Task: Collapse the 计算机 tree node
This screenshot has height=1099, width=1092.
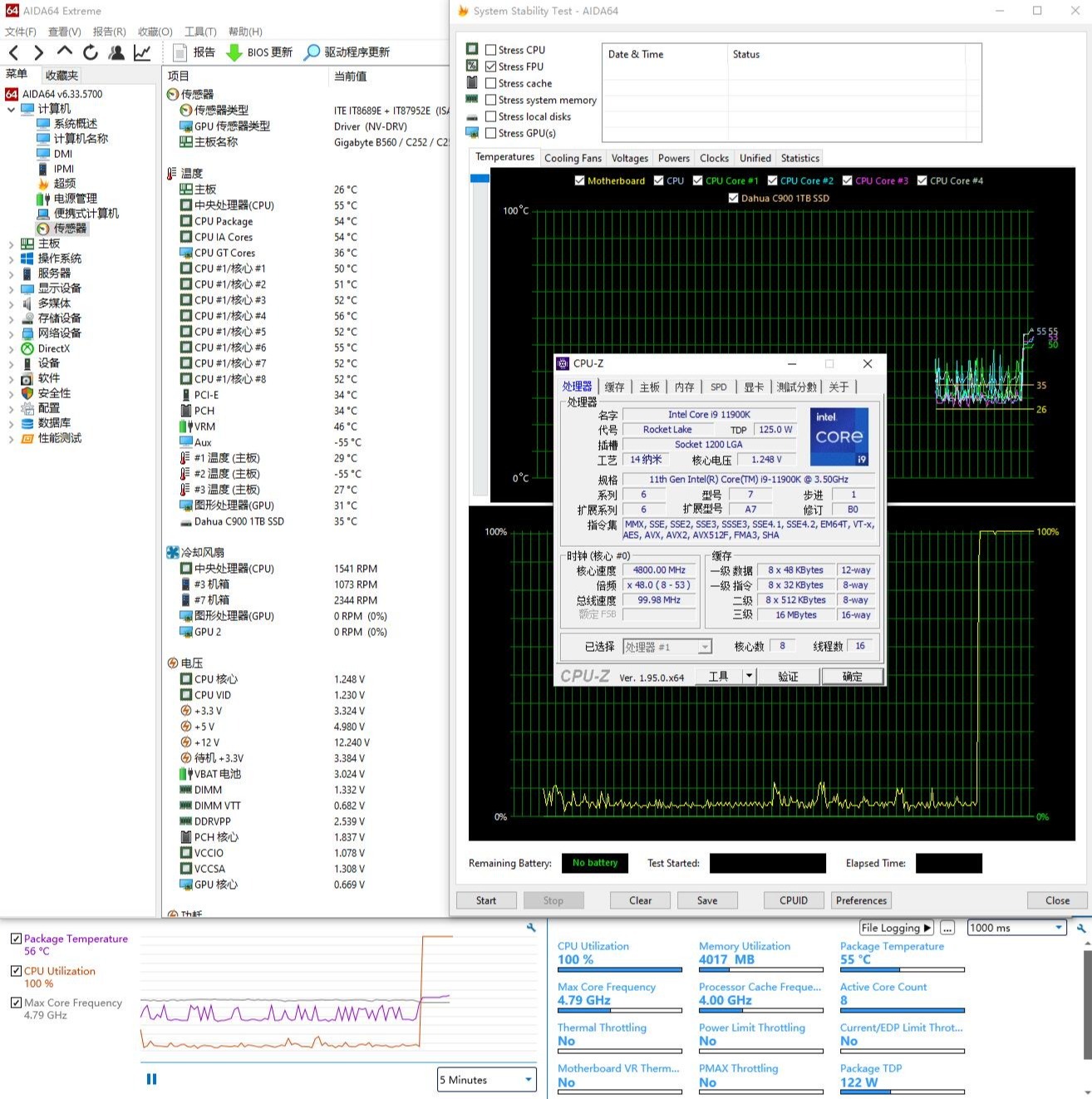Action: pos(11,109)
